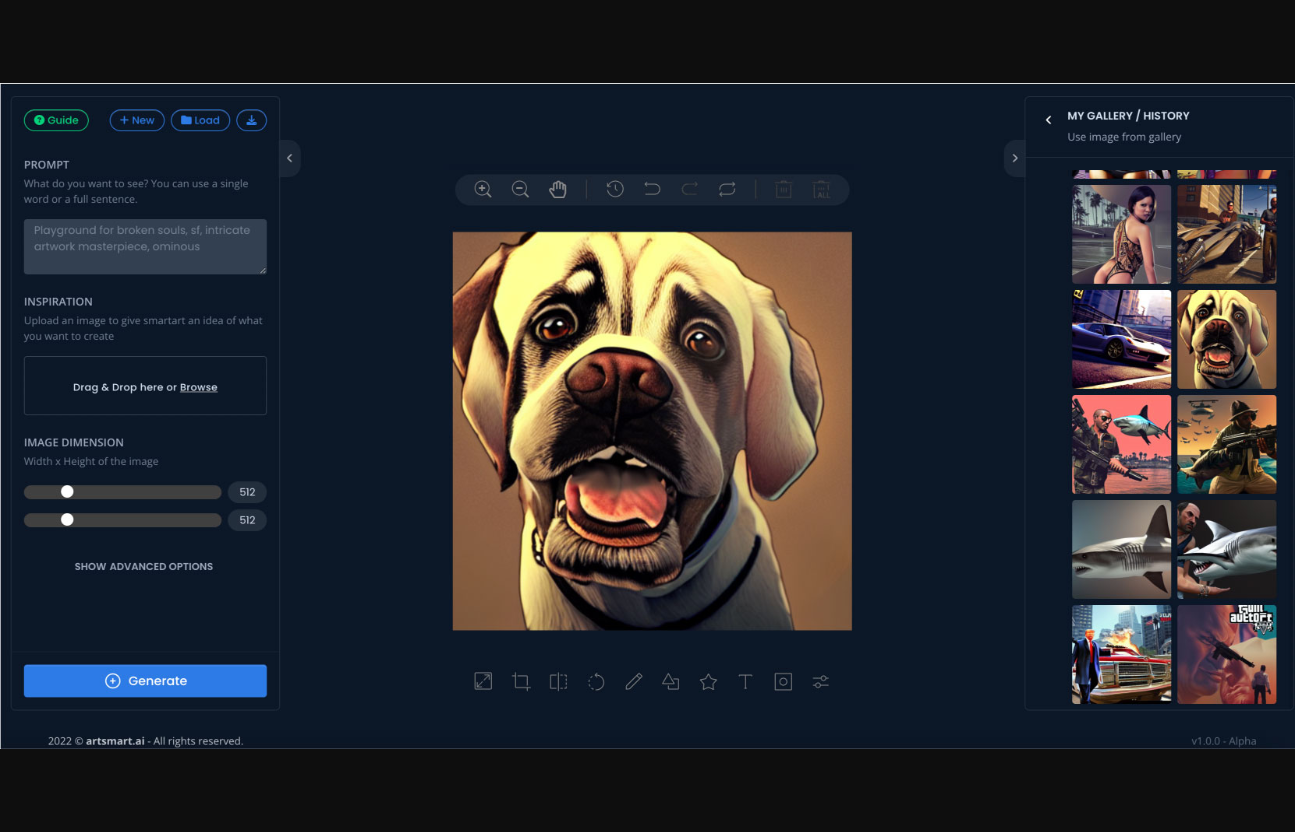
Task: Click the image width slider handle
Action: pyautogui.click(x=67, y=492)
